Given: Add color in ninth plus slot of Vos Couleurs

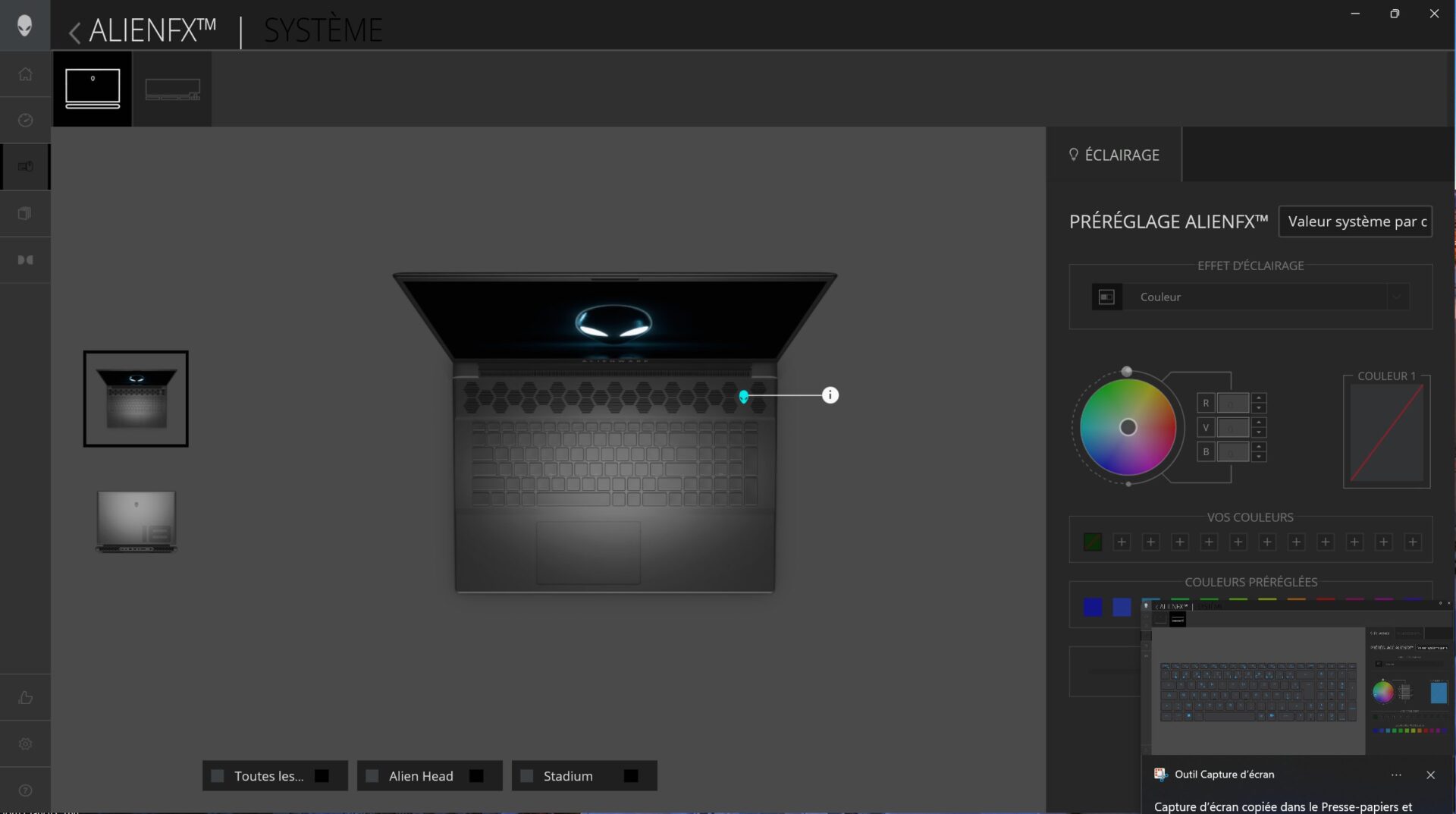Looking at the screenshot, I should click(x=1354, y=542).
